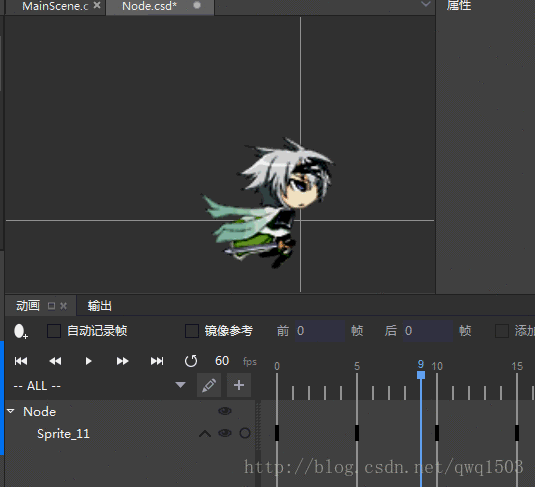
Task: Click the 前 frames input field
Action: (x=320, y=331)
